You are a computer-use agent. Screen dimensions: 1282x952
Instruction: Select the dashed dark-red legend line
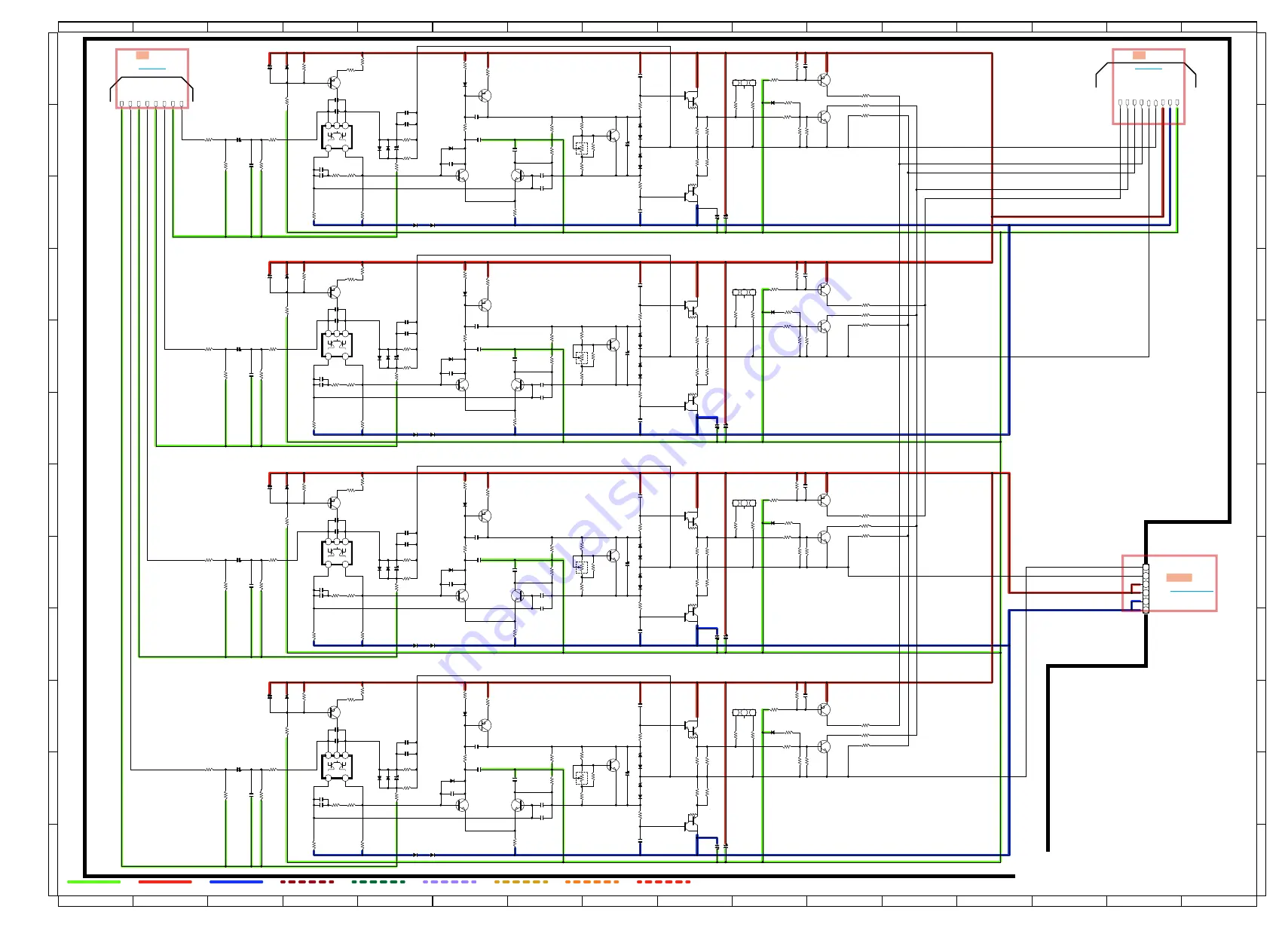pos(307,881)
